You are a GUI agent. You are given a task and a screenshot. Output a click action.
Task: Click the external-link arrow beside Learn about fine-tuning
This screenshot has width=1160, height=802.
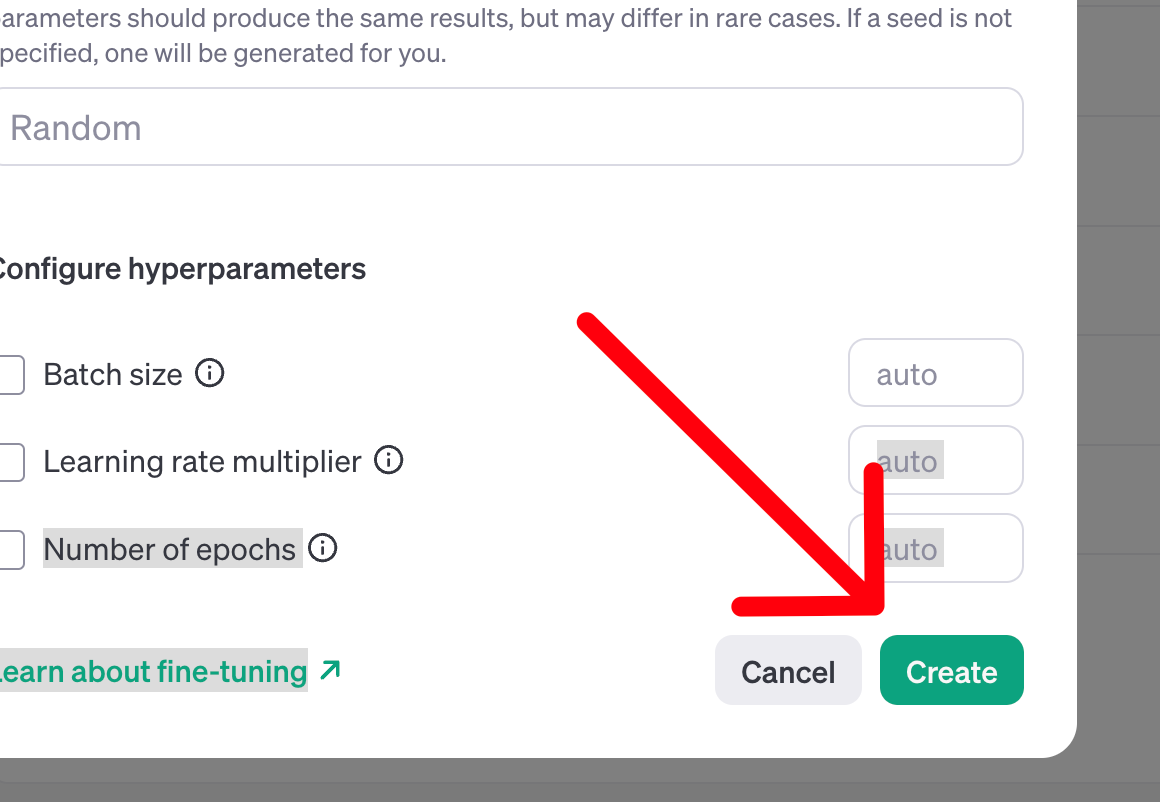click(x=331, y=670)
